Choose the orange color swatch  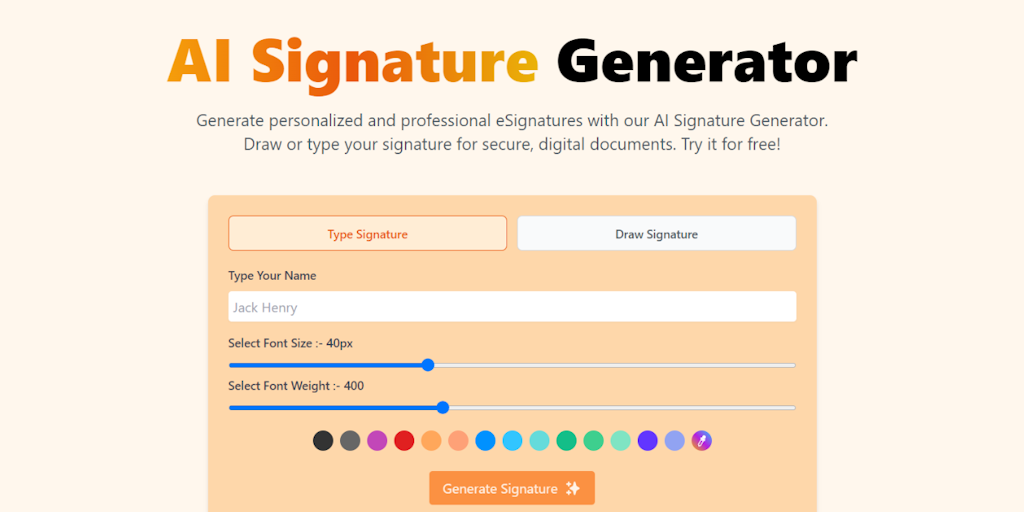(x=431, y=440)
